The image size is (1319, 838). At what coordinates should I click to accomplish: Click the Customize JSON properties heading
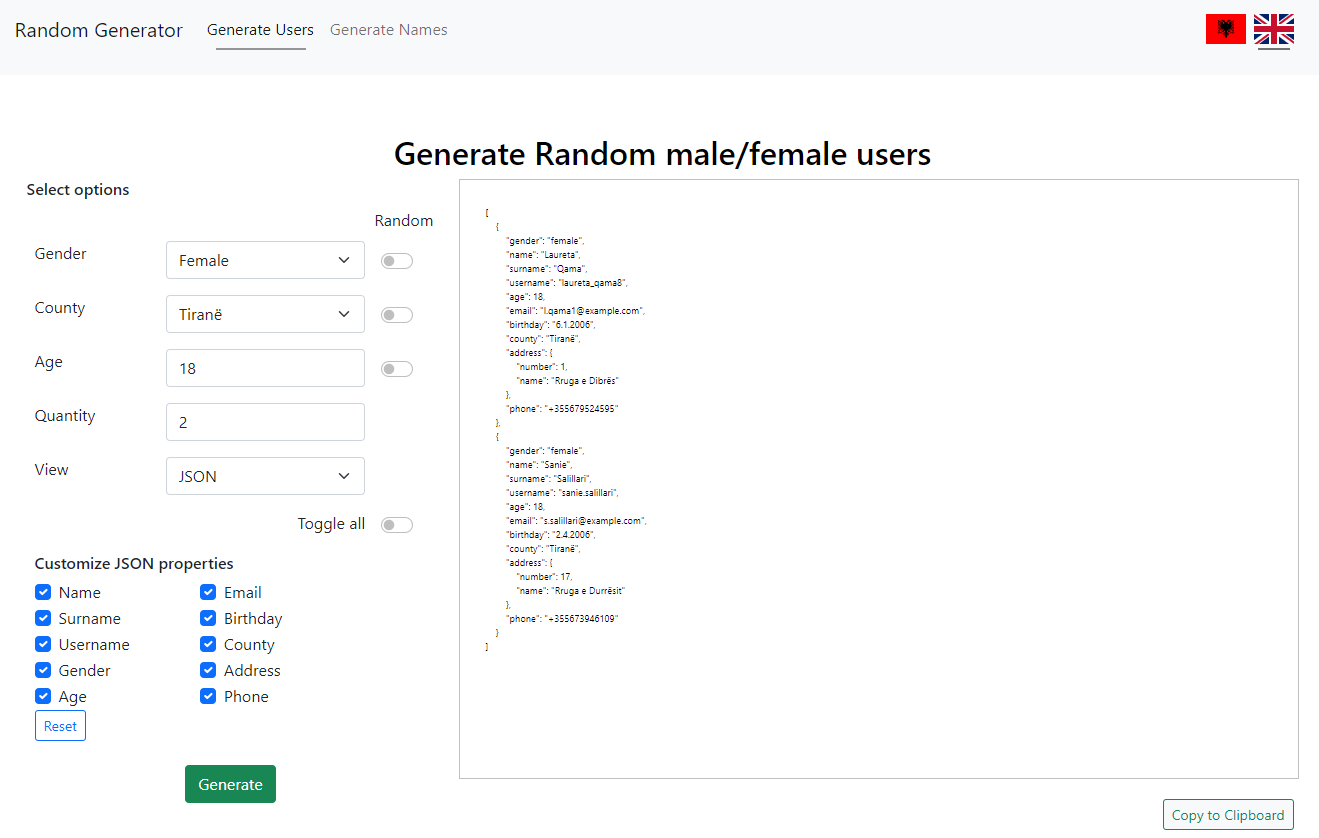[x=134, y=563]
